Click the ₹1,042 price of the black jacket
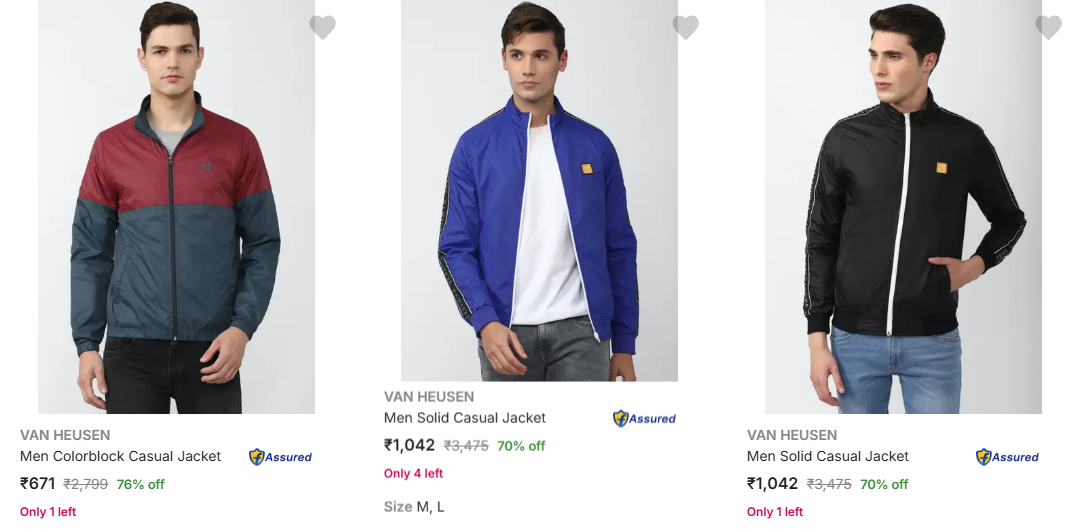 (773, 484)
